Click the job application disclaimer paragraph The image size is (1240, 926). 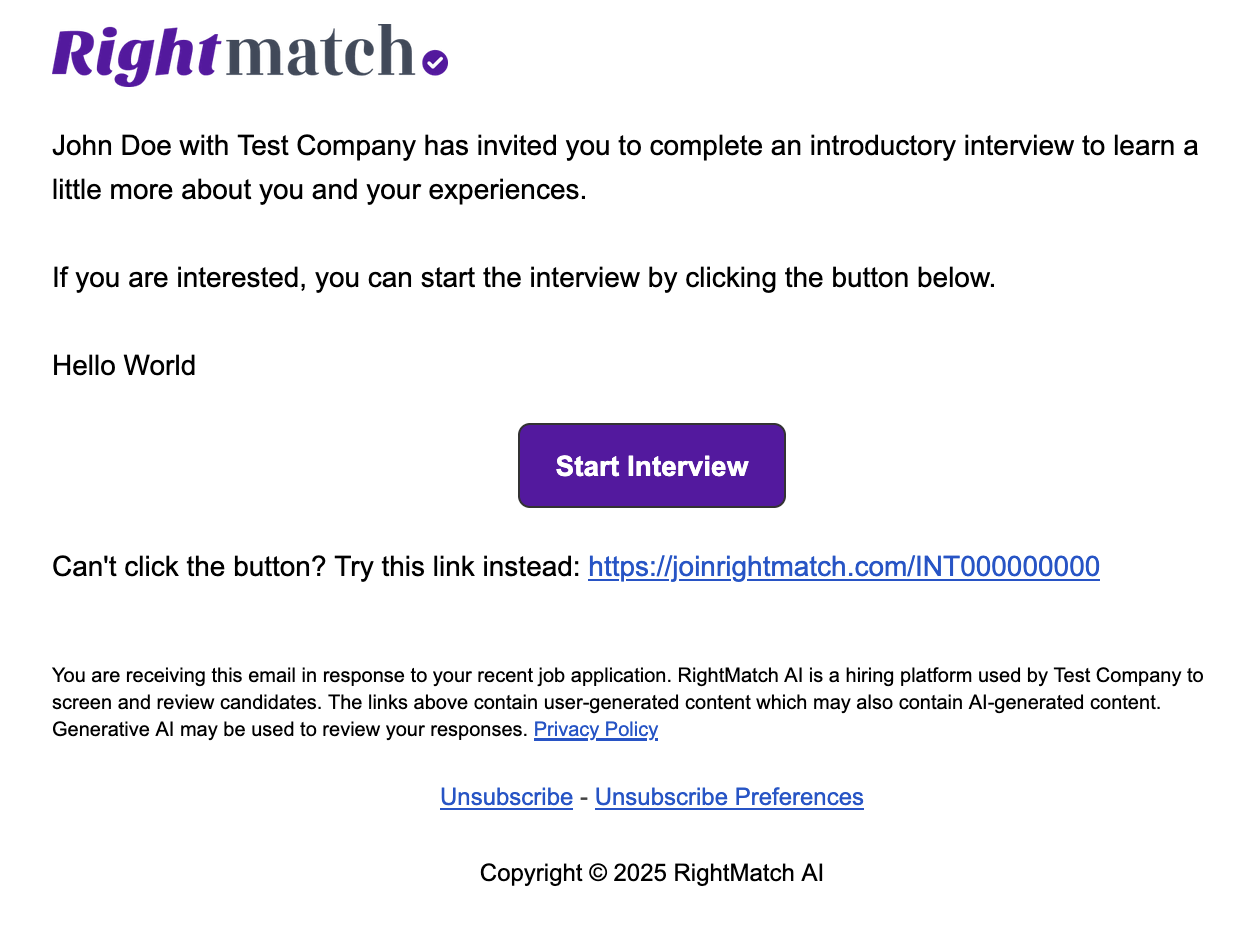(x=628, y=702)
